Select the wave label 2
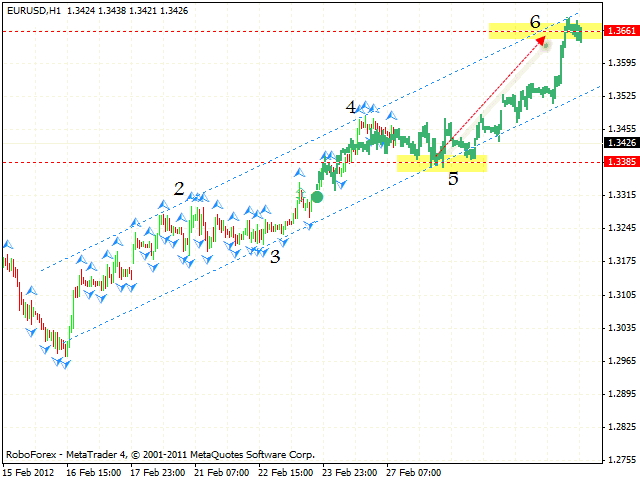The height and width of the screenshot is (480, 640). pyautogui.click(x=179, y=188)
